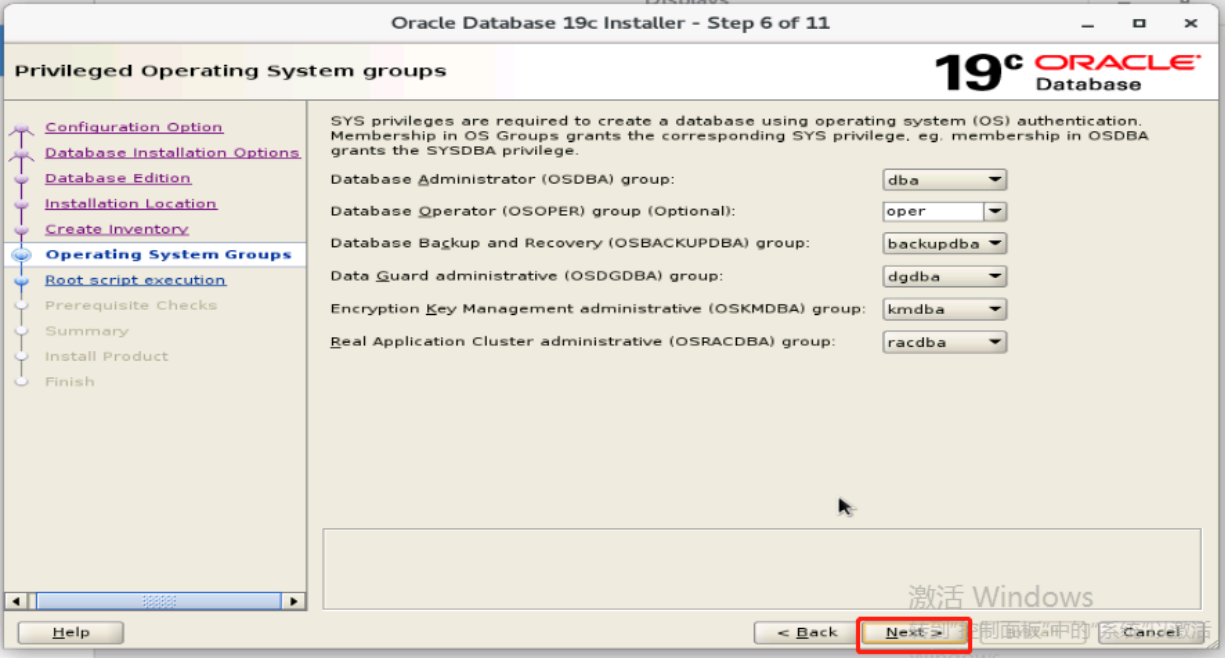Screen dimensions: 1225x658
Task: Select Operating System Groups step
Action: click(x=169, y=255)
